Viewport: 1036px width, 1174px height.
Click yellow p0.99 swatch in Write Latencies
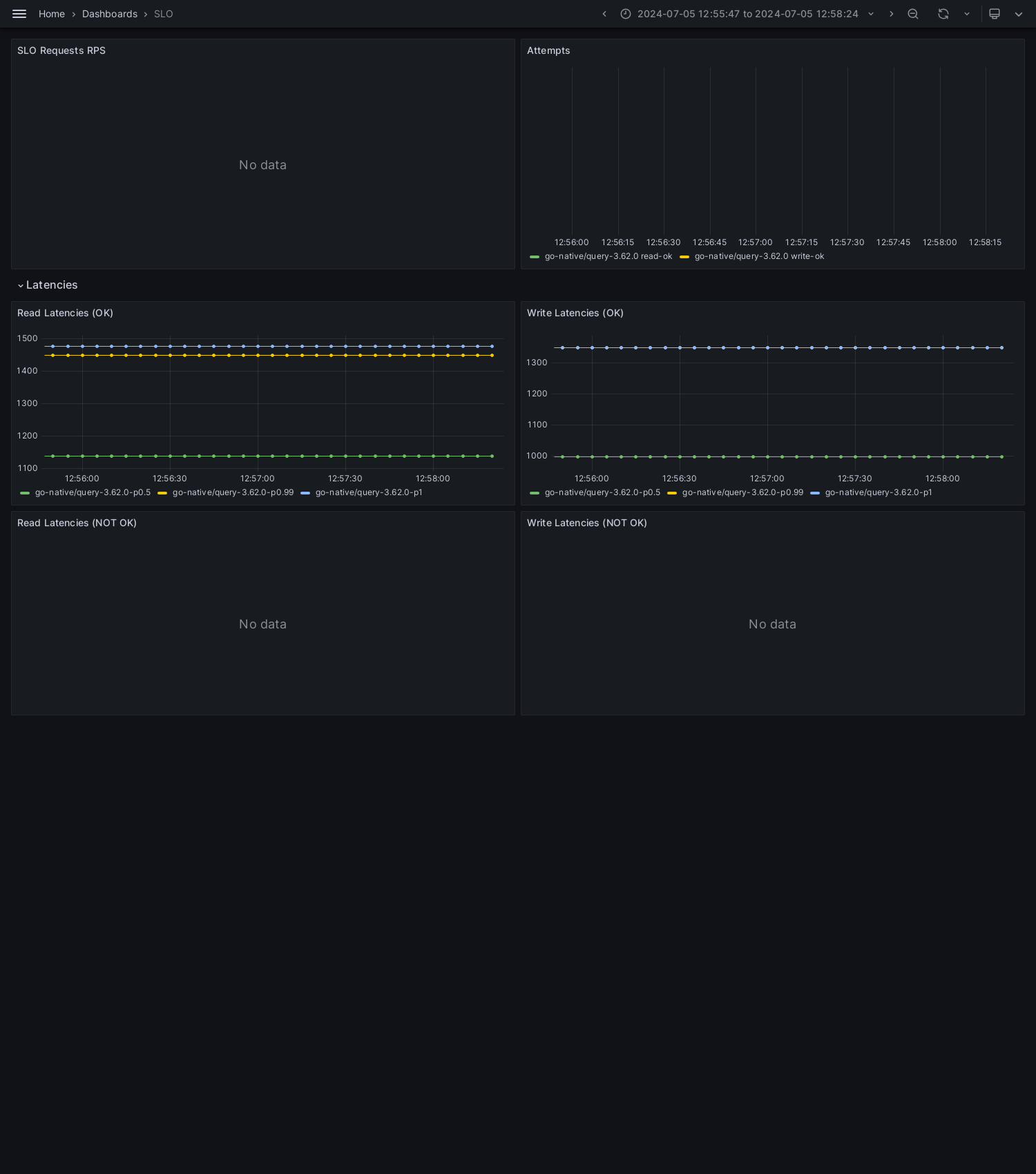pos(672,493)
